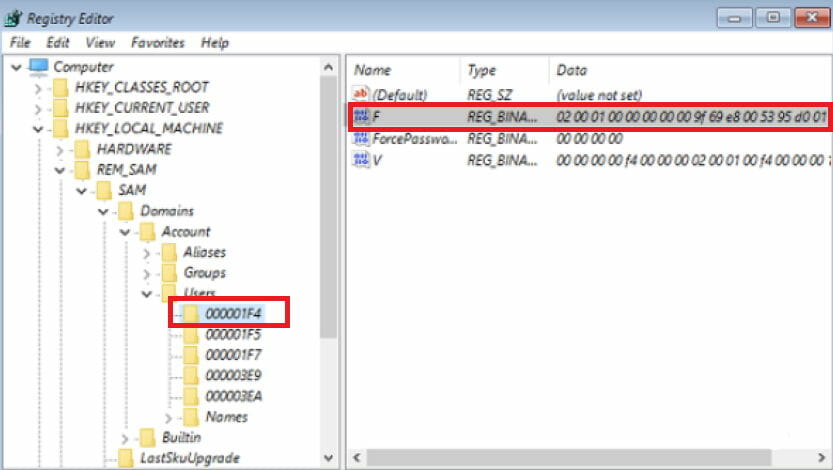Click the binary icon of value V
833x470 pixels.
click(361, 159)
